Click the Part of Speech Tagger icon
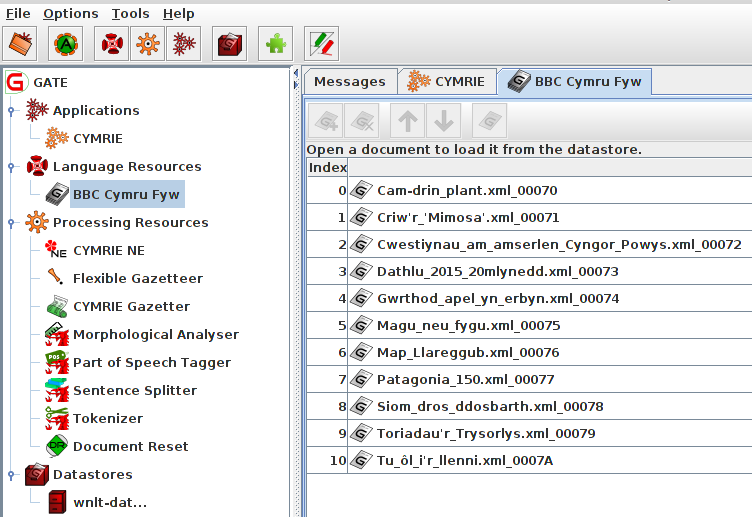Screen dimensions: 752x517 (57, 362)
